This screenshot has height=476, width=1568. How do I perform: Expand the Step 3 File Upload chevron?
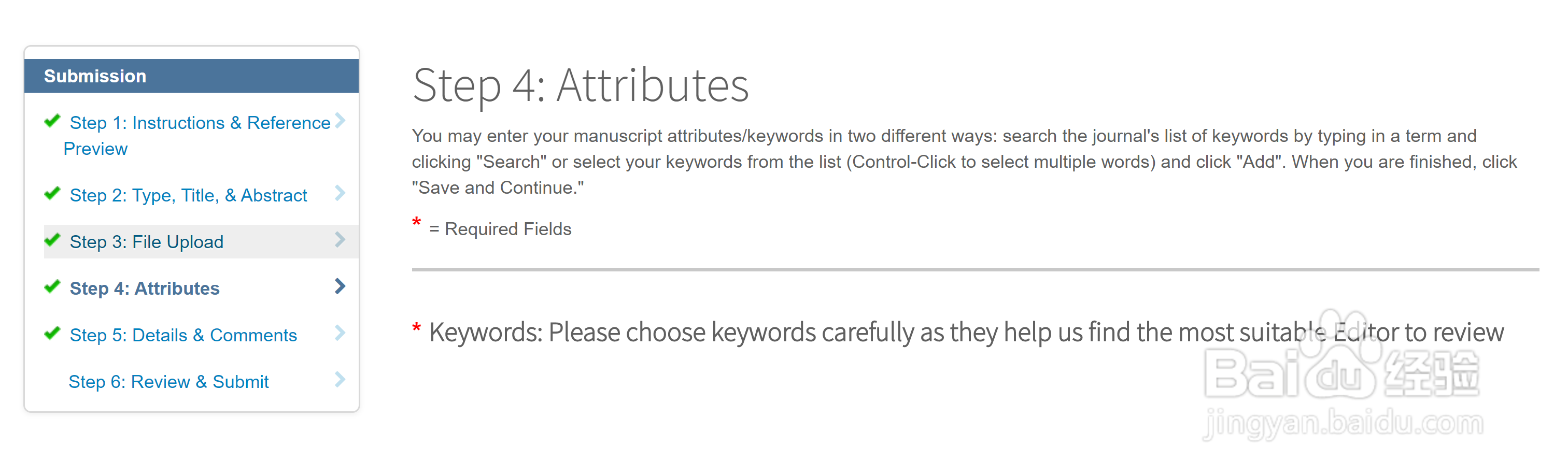pos(340,239)
